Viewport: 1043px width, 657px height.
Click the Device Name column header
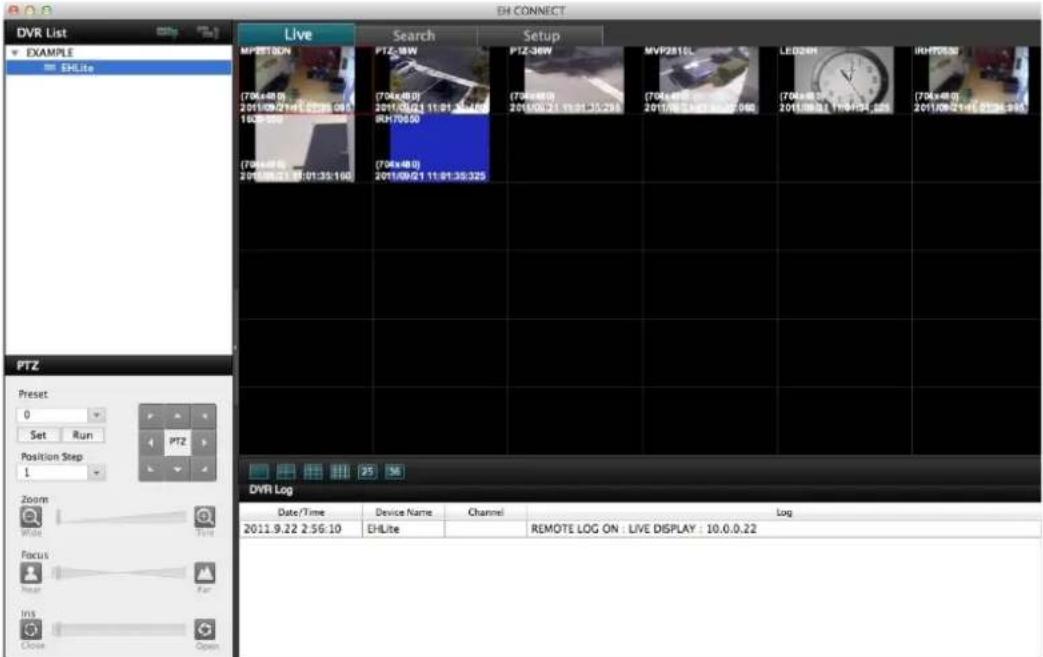point(403,512)
